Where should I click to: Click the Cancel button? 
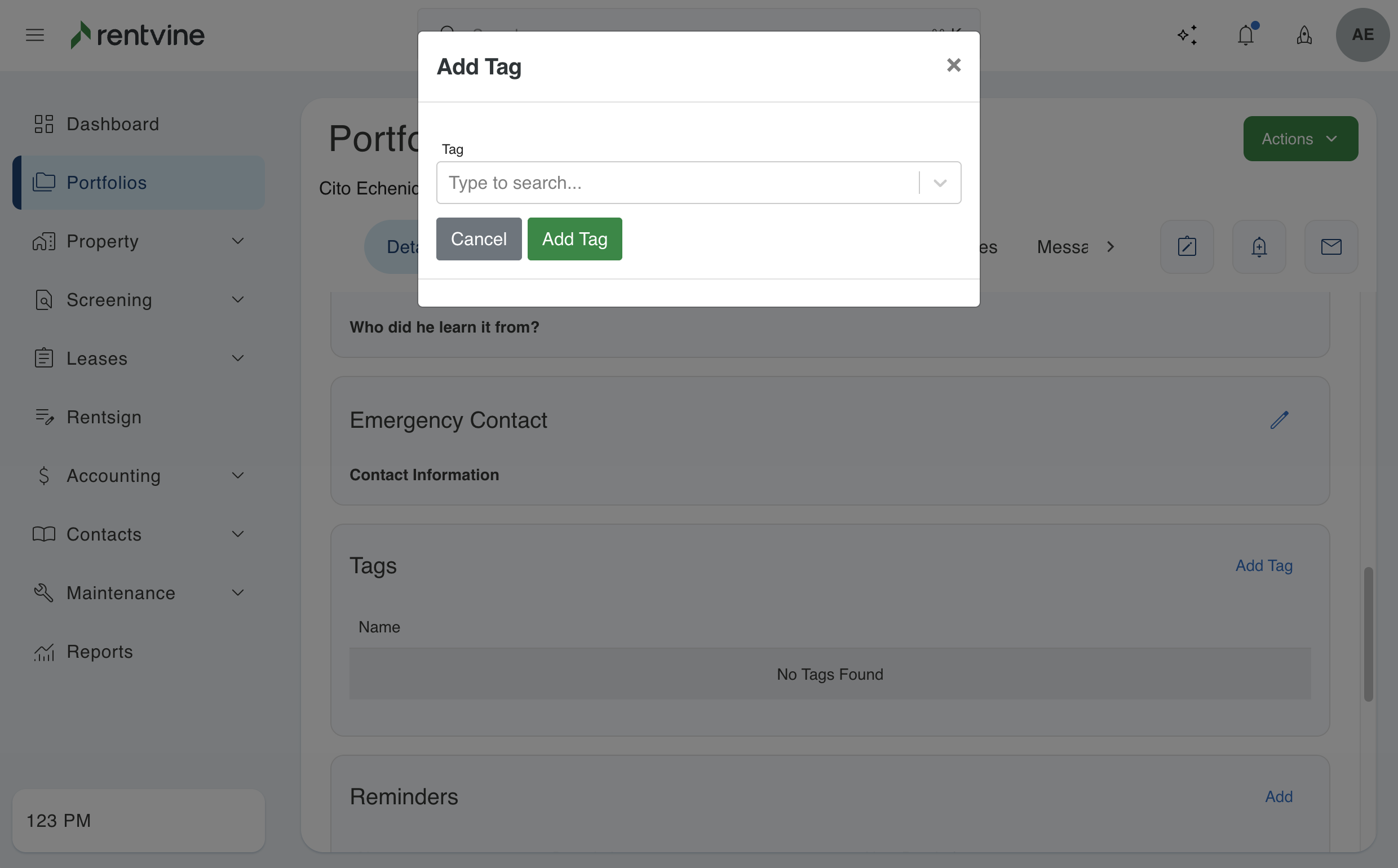[478, 239]
